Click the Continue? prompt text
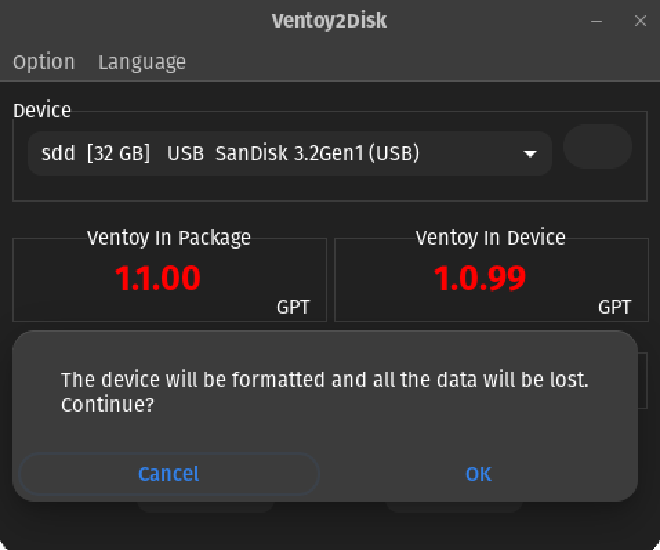The height and width of the screenshot is (550, 660). [108, 404]
